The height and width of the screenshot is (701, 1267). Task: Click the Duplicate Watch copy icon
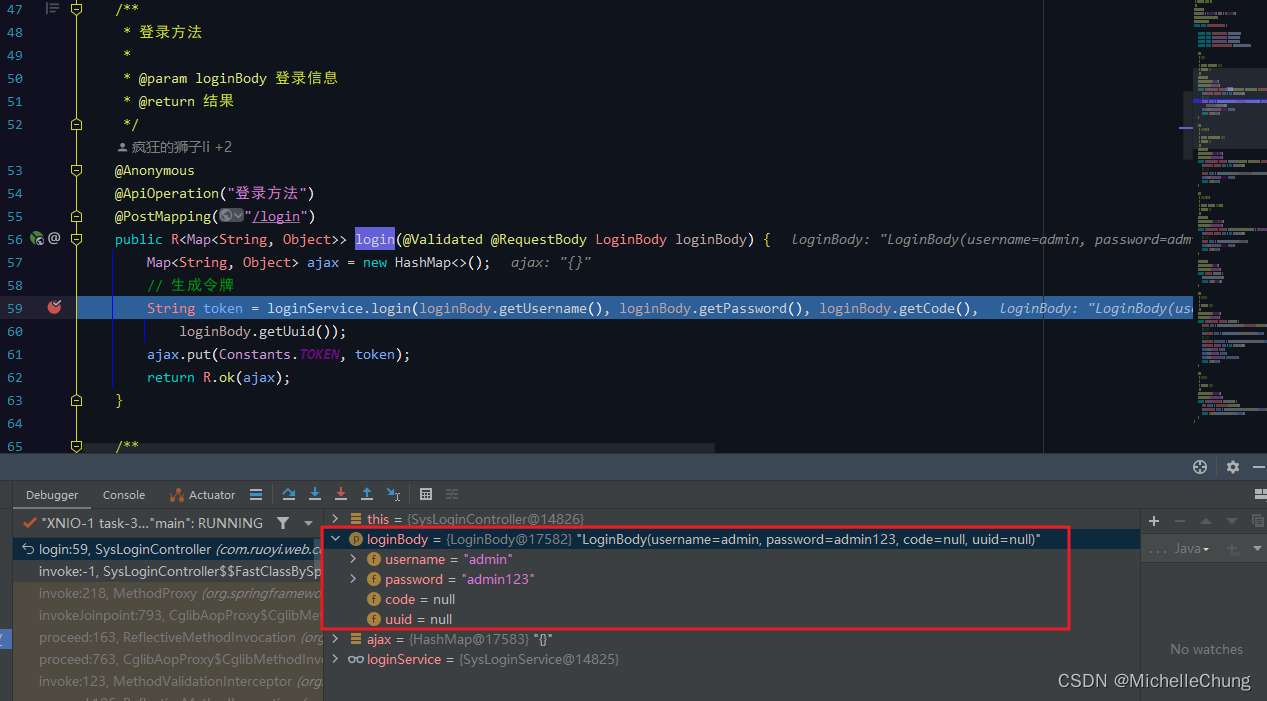coord(1257,521)
